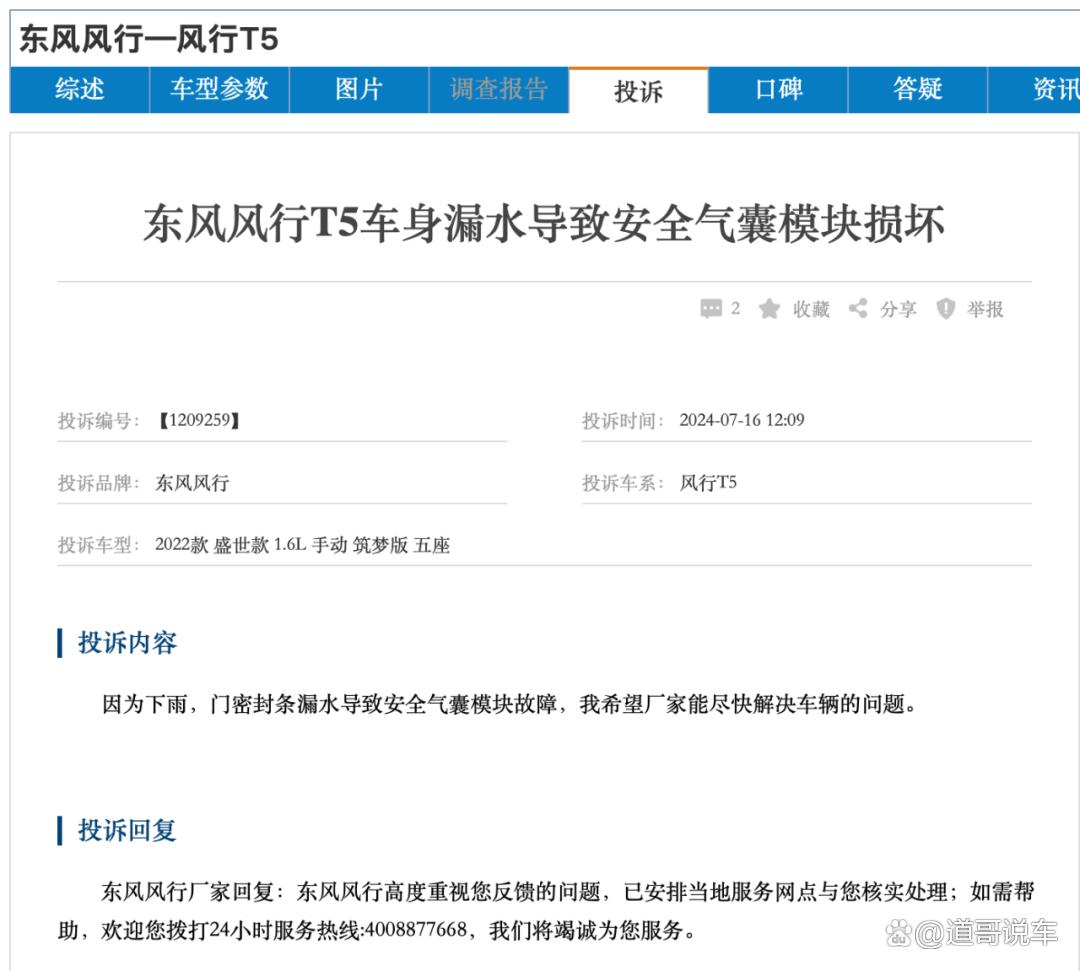Click the shield report icon
Screen dimensions: 1080x971
946,309
